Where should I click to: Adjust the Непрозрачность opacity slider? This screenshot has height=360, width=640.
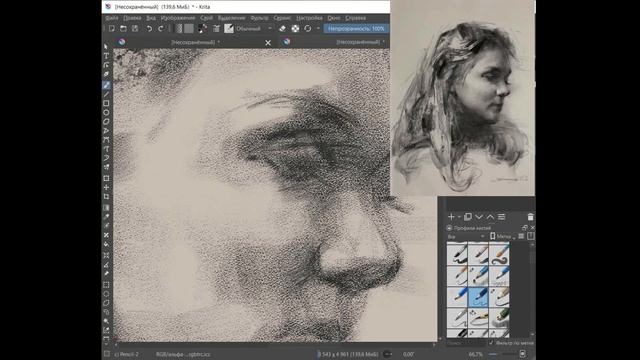[356, 29]
